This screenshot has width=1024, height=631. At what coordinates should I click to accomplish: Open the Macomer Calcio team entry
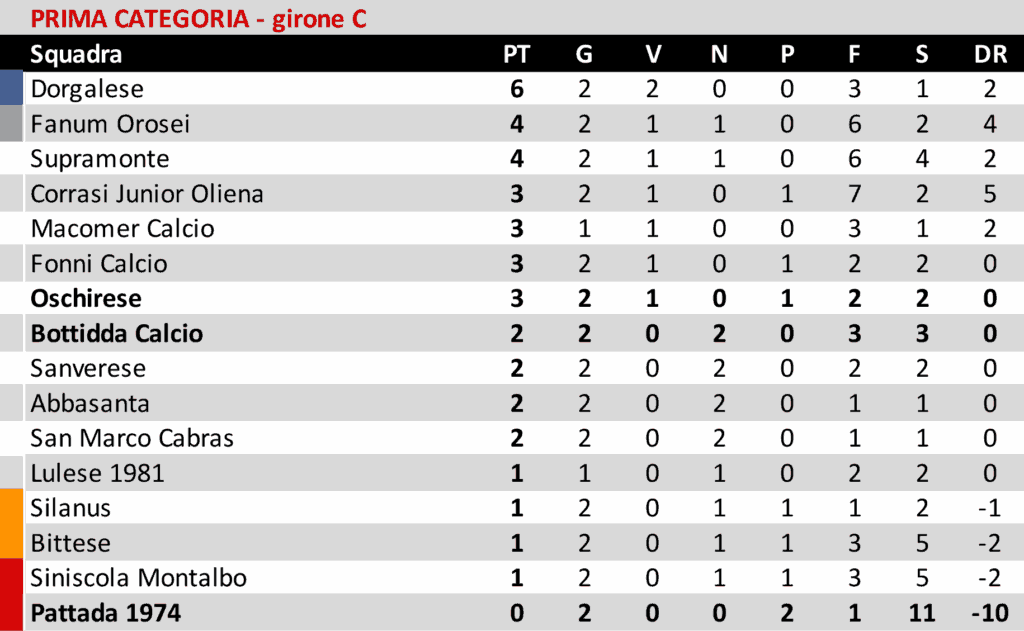pos(122,228)
